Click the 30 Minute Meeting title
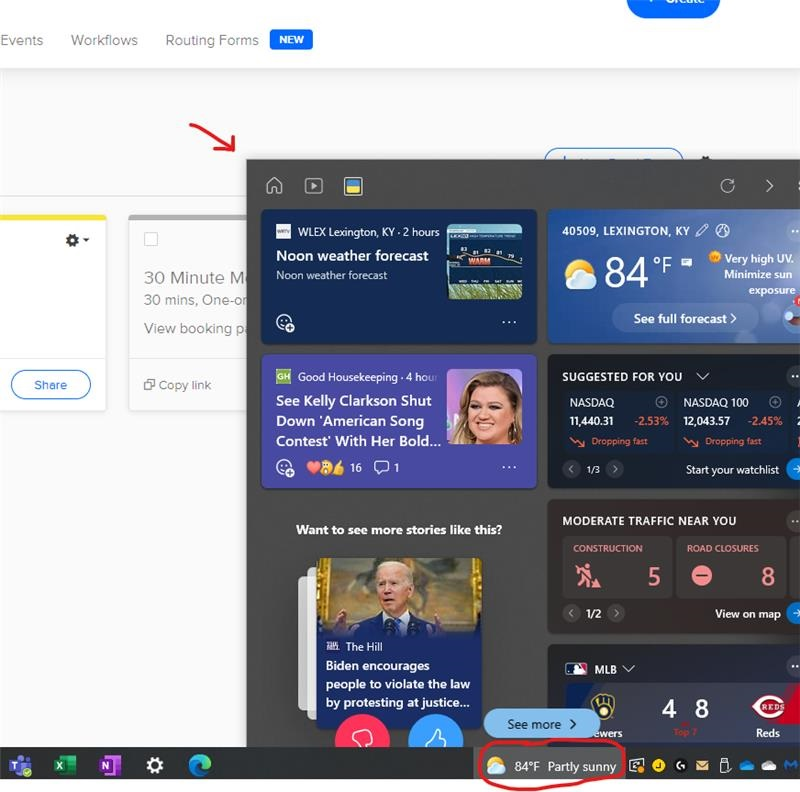Screen dimensions: 800x792 coord(195,278)
